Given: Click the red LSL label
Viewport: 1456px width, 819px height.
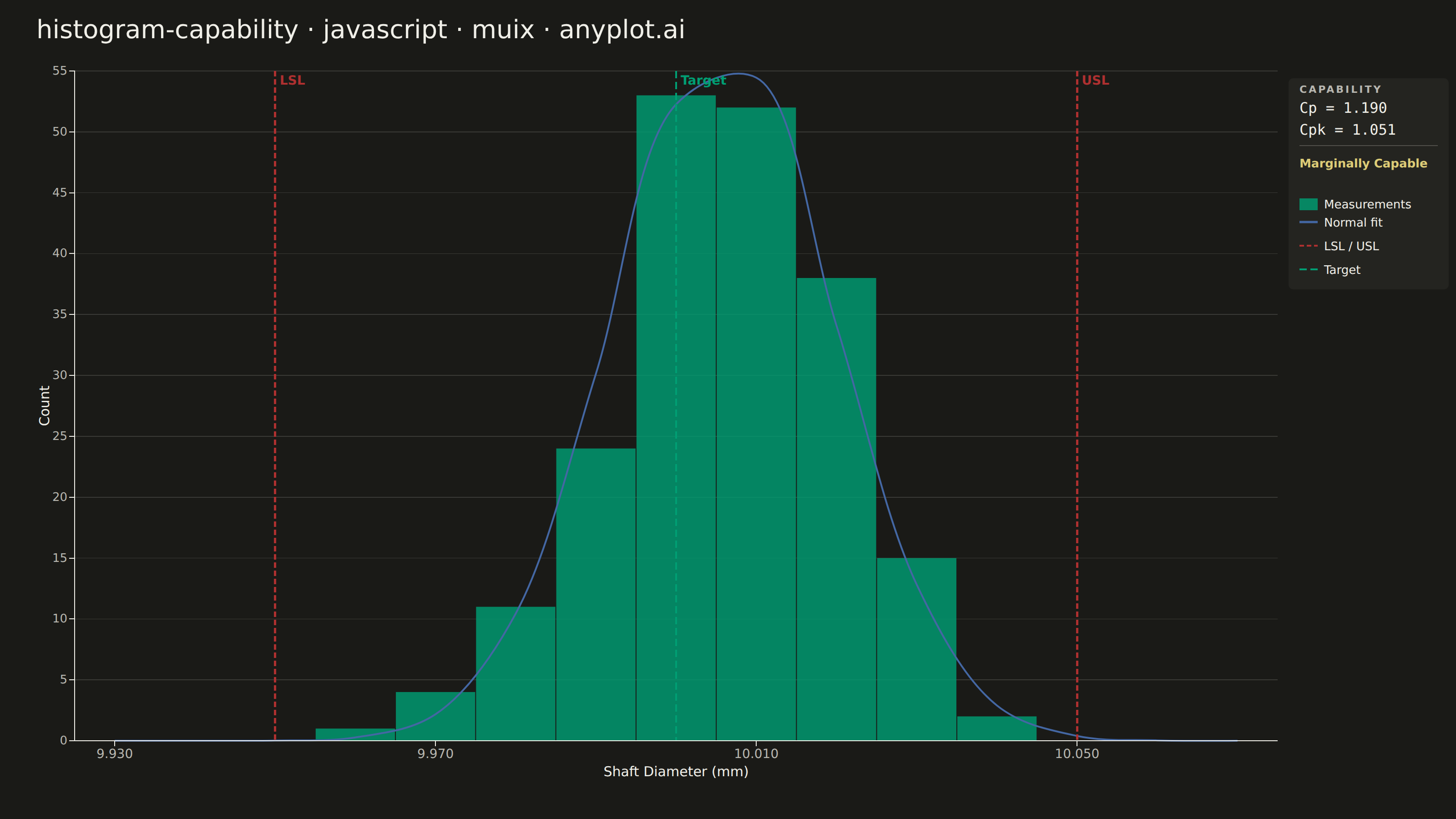Looking at the screenshot, I should point(292,80).
